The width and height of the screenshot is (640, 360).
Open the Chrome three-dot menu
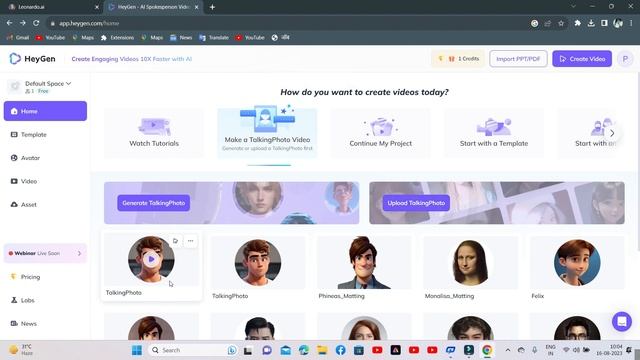click(x=631, y=23)
